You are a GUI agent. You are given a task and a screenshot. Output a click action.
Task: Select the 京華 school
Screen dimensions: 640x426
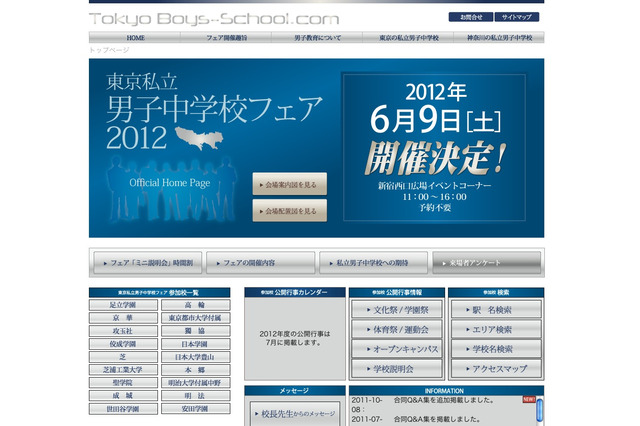click(x=123, y=318)
